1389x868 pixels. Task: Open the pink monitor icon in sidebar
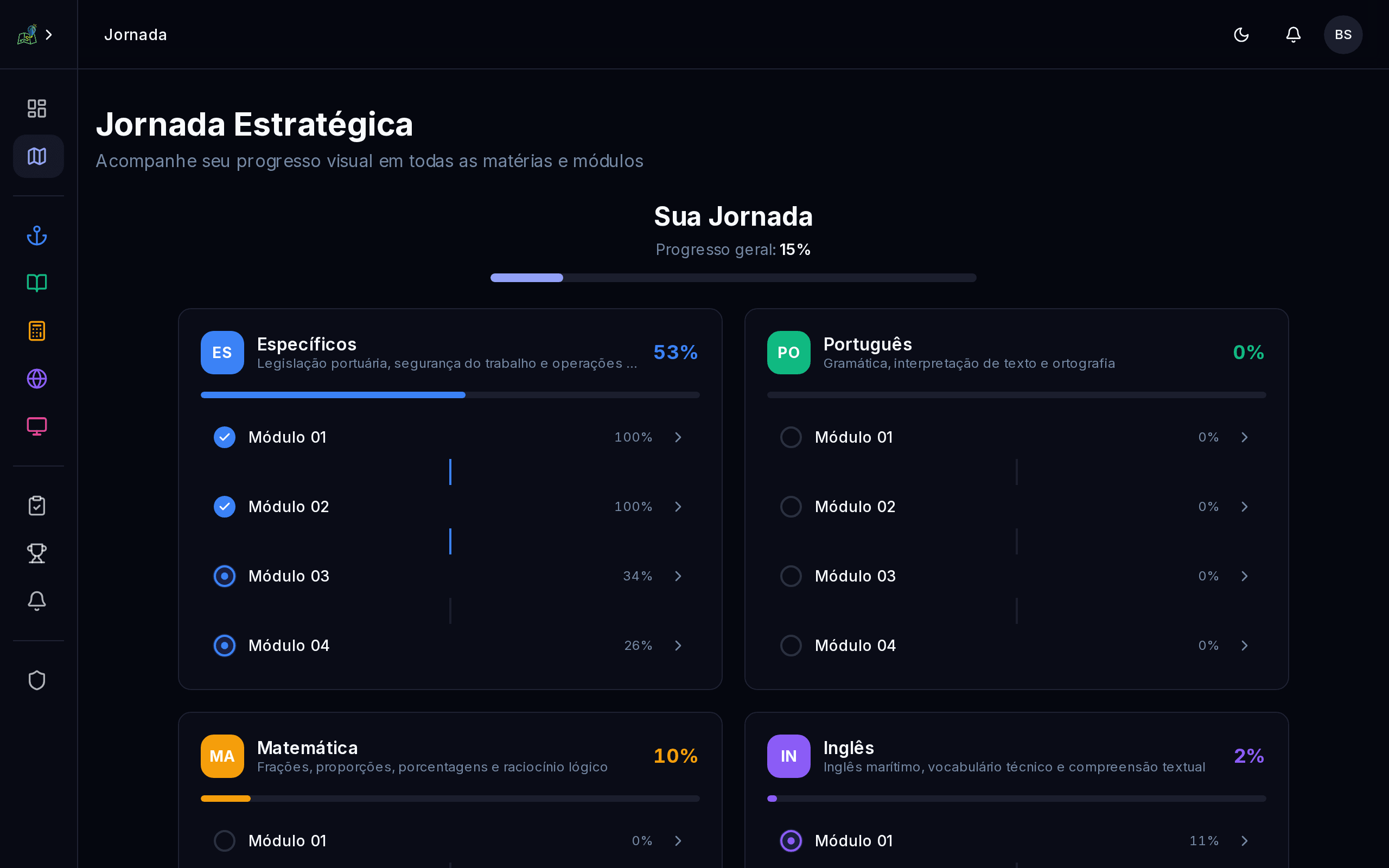37,426
